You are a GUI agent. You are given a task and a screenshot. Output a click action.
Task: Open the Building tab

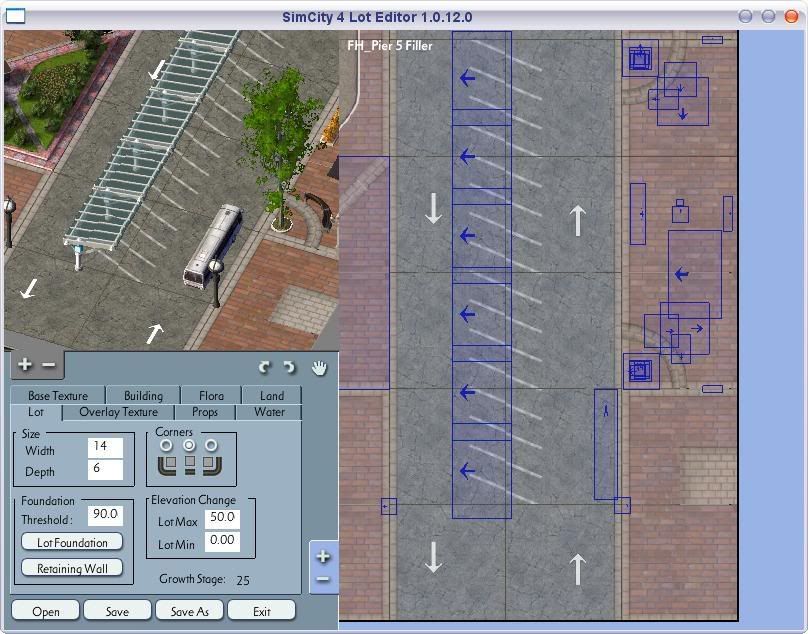point(143,395)
